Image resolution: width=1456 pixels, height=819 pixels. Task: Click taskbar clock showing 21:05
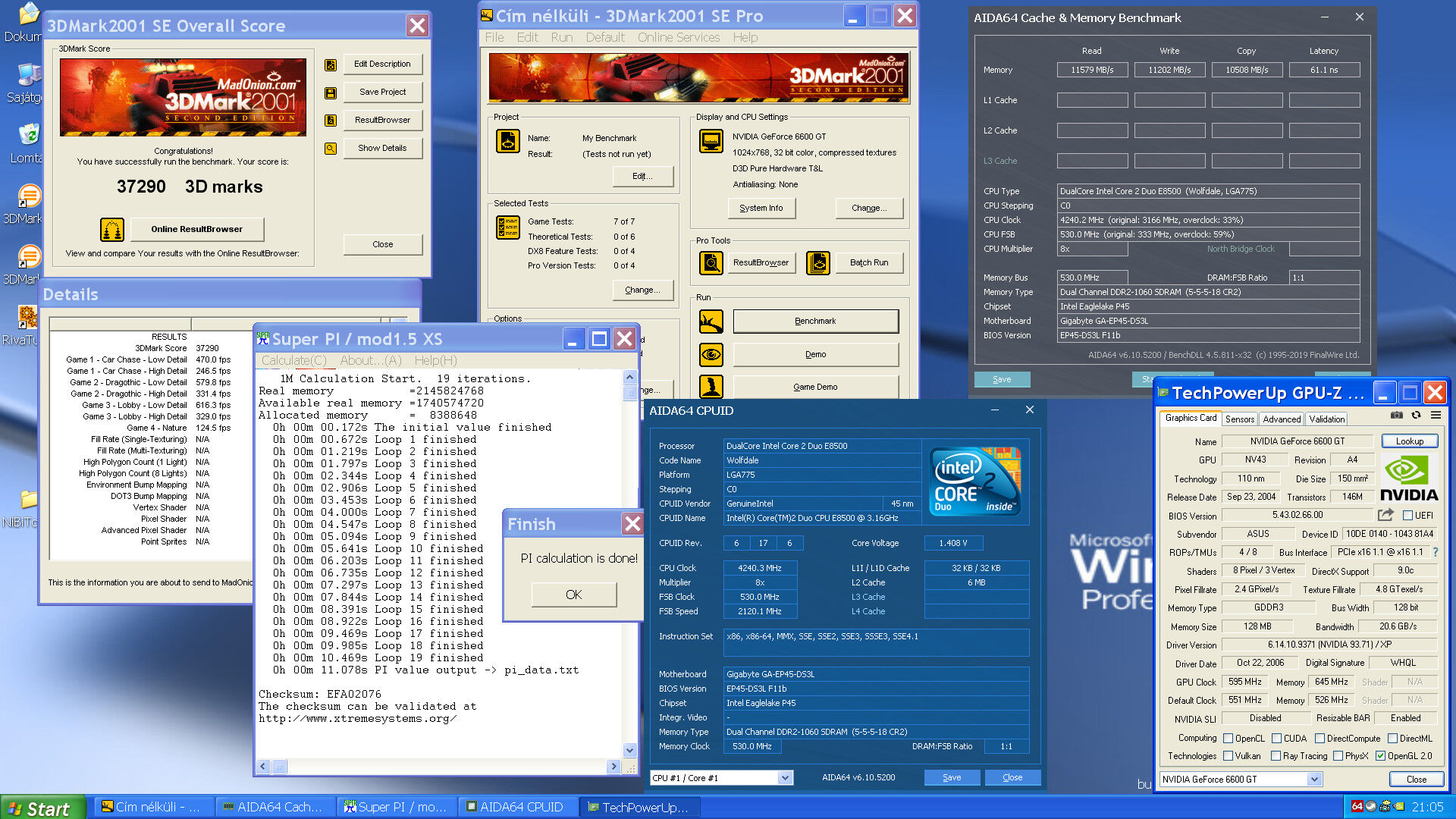point(1428,807)
